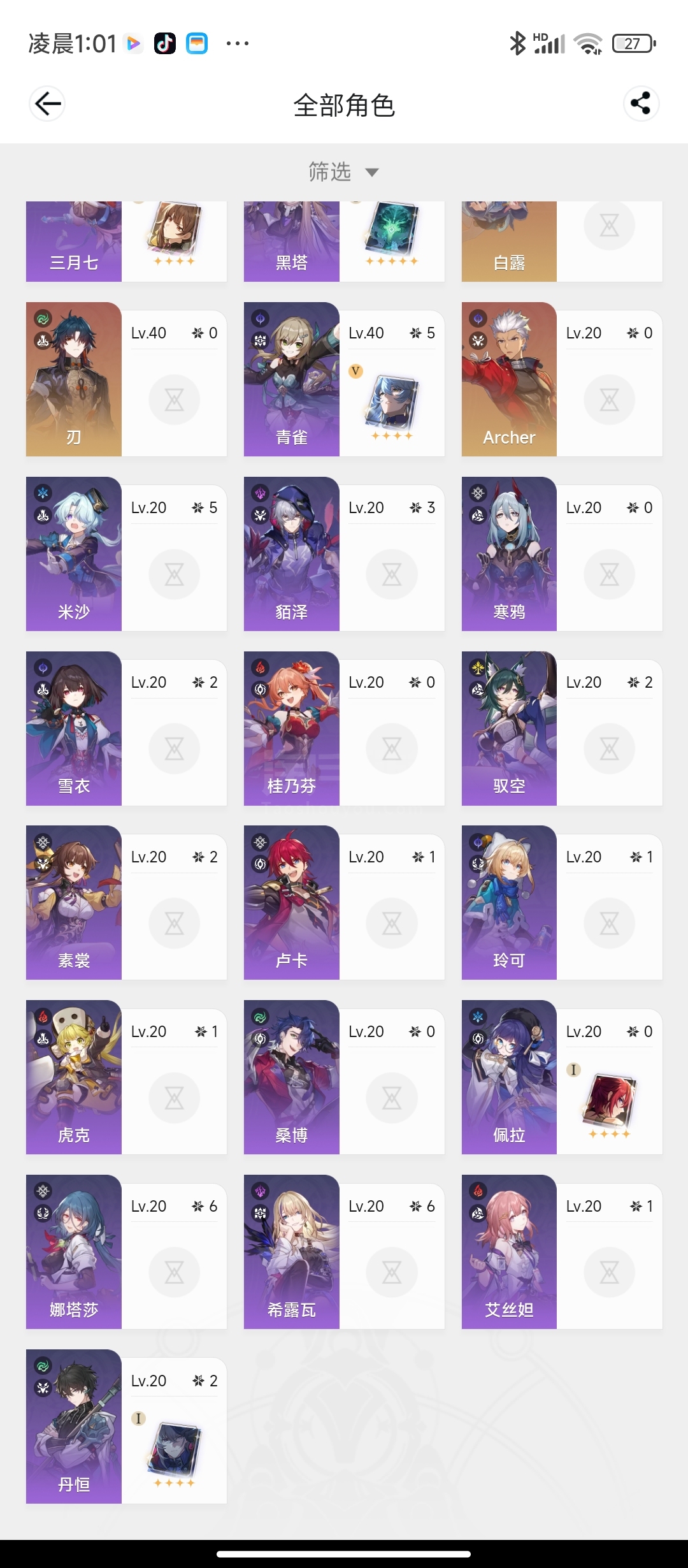Open 青雀's equipped light cone icon
The image size is (688, 1568).
pos(392,405)
